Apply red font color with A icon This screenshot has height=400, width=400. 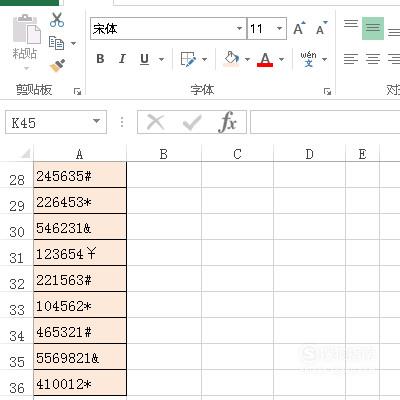(265, 59)
